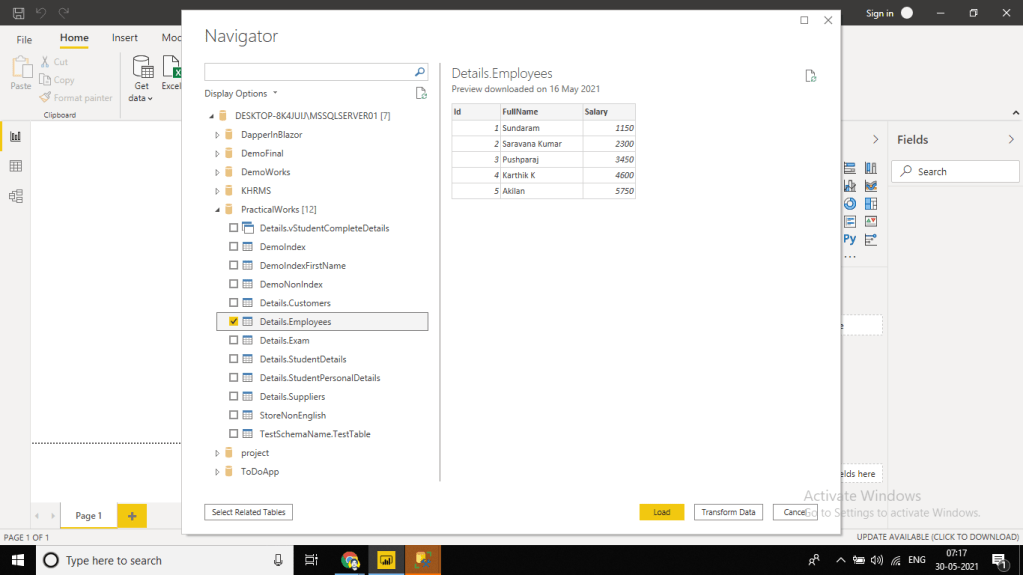
Task: Open the Report view from left sidebar
Action: click(x=15, y=137)
